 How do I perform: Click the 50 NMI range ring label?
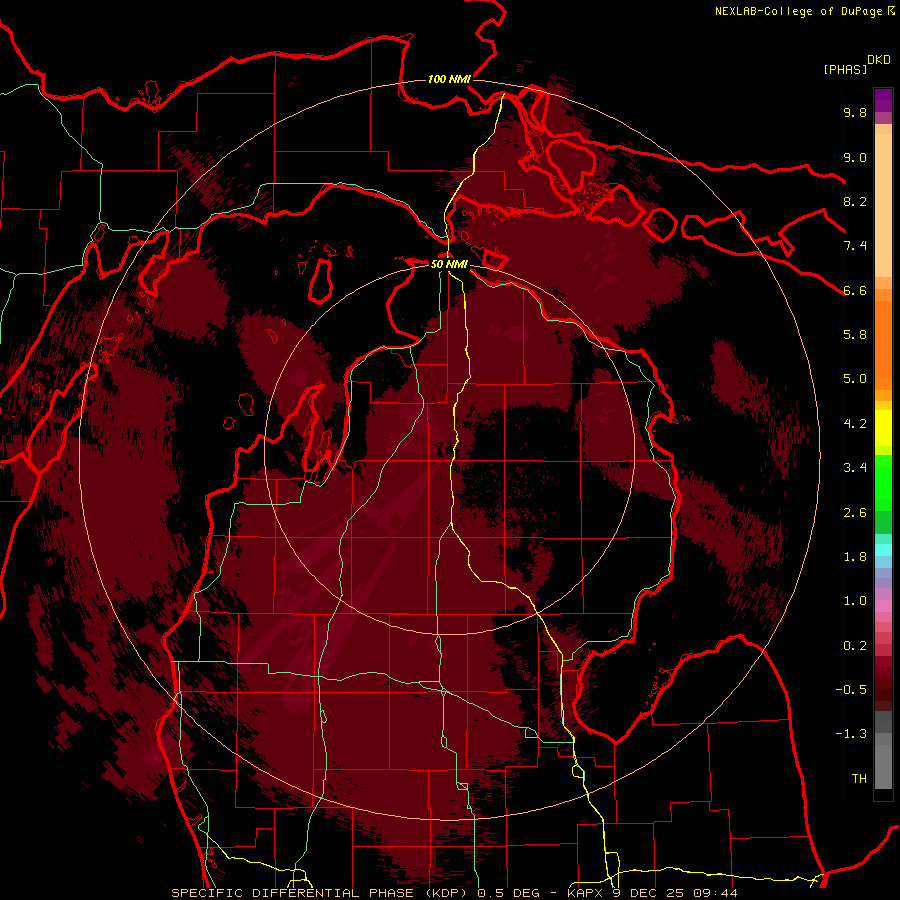coord(449,265)
